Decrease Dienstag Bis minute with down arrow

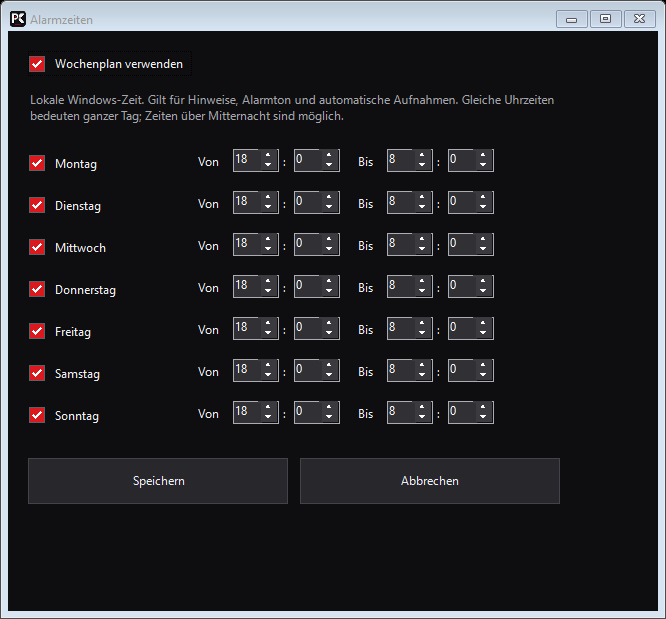point(483,207)
